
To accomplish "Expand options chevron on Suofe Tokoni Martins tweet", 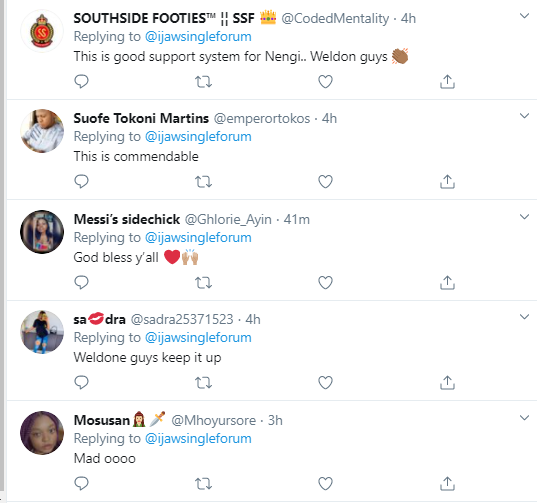I will [524, 116].
